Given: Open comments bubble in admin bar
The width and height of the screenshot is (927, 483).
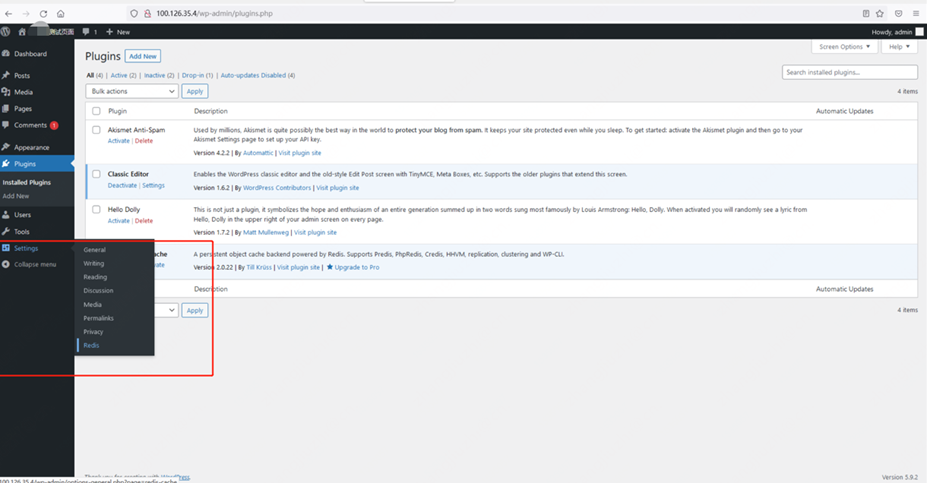Looking at the screenshot, I should tap(86, 32).
